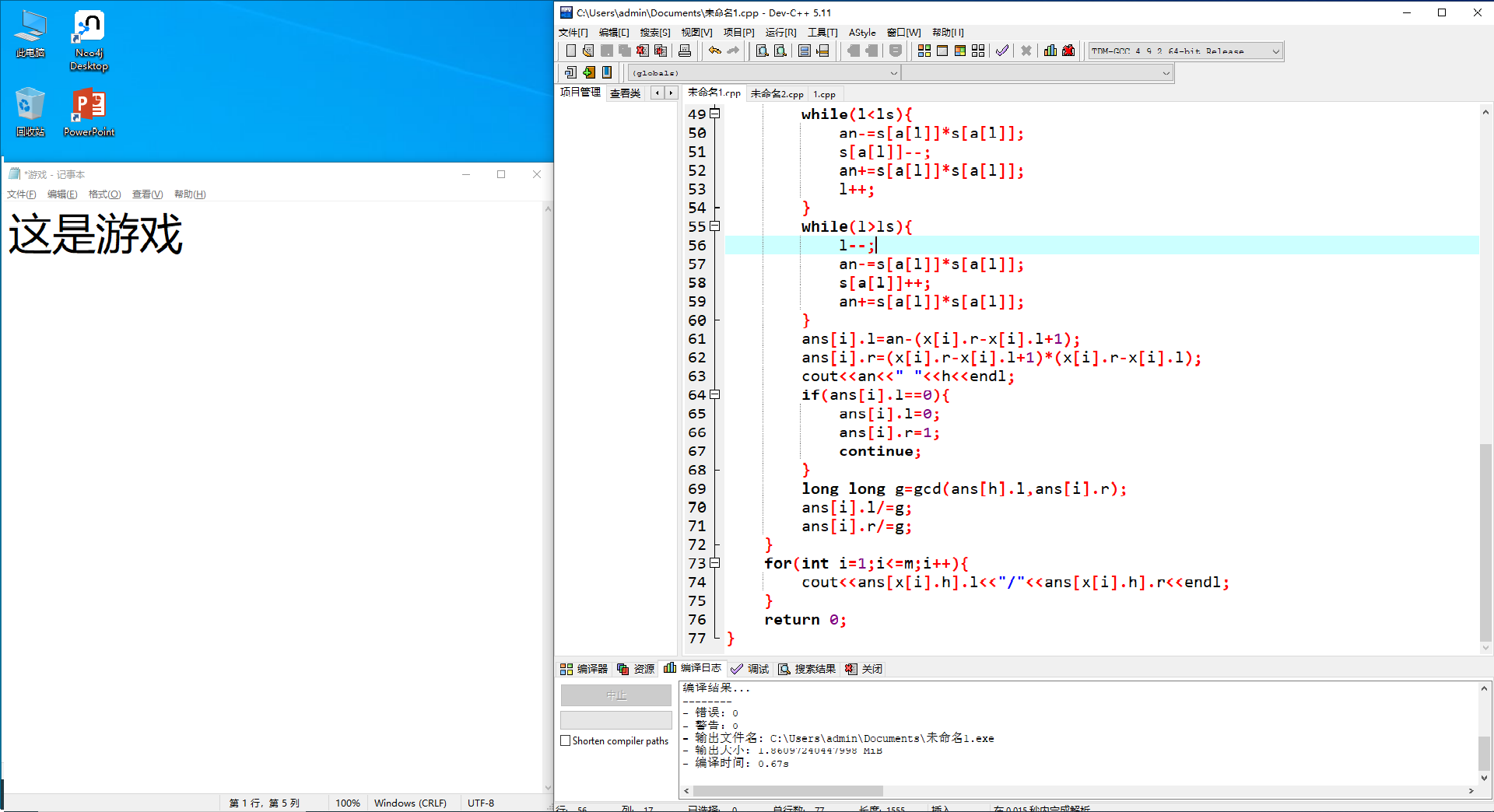
Task: Switch to the 1.cpp editor tab
Action: (824, 94)
